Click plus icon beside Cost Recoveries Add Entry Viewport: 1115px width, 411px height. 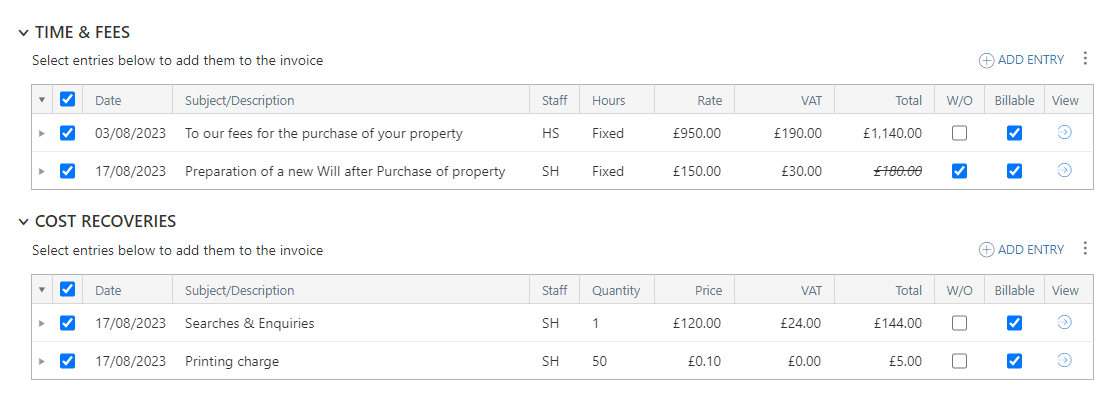click(986, 250)
